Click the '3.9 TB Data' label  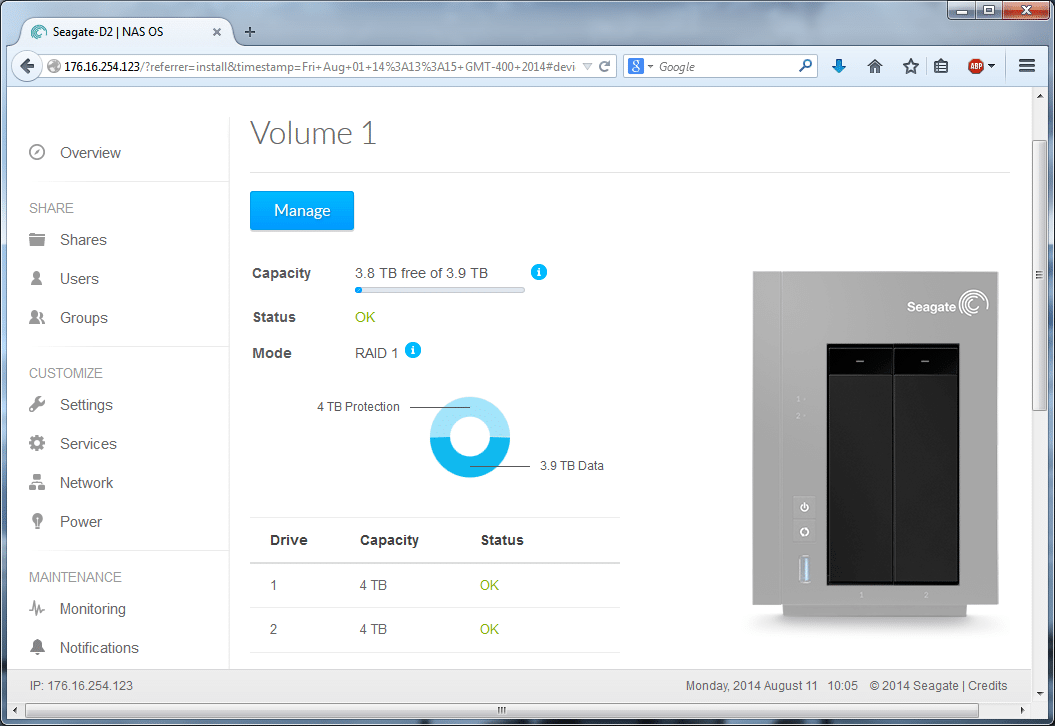coord(571,466)
